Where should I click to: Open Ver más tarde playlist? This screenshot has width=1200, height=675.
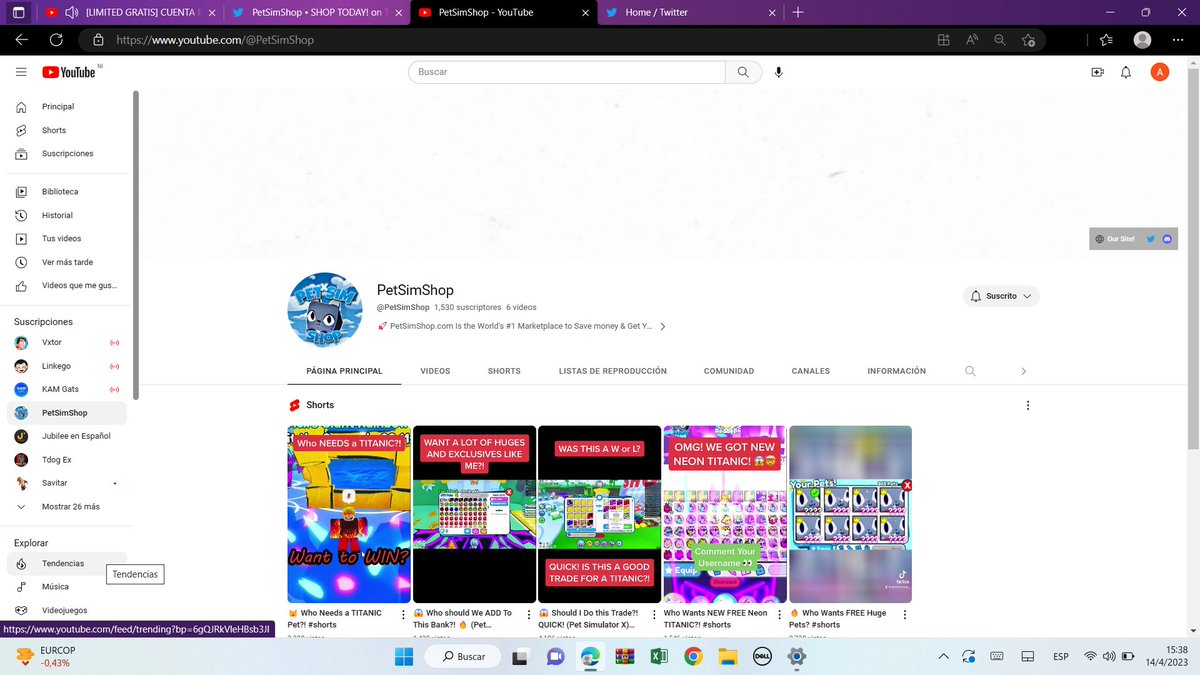[66, 262]
